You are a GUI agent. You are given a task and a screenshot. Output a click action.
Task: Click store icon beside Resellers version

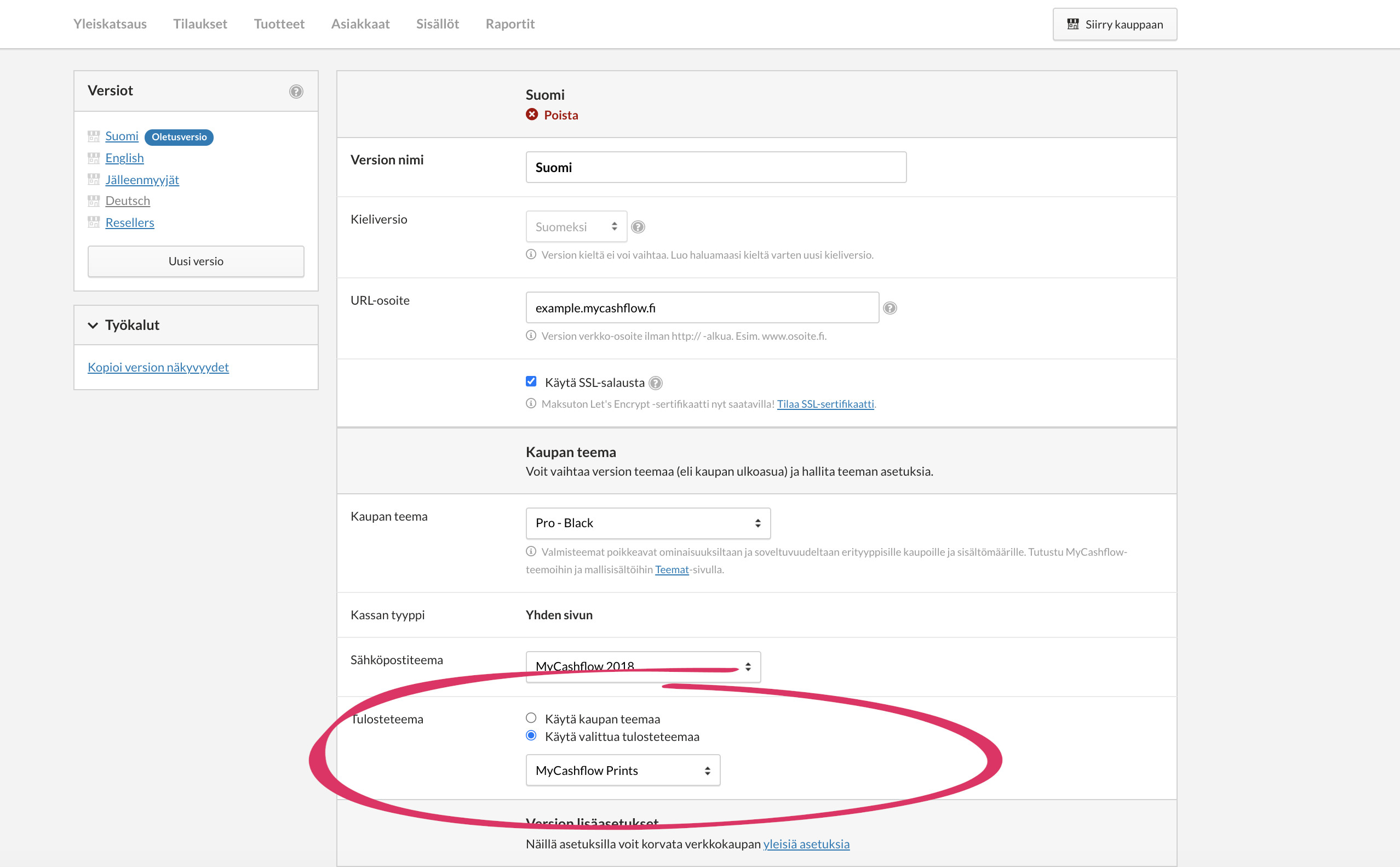point(94,223)
